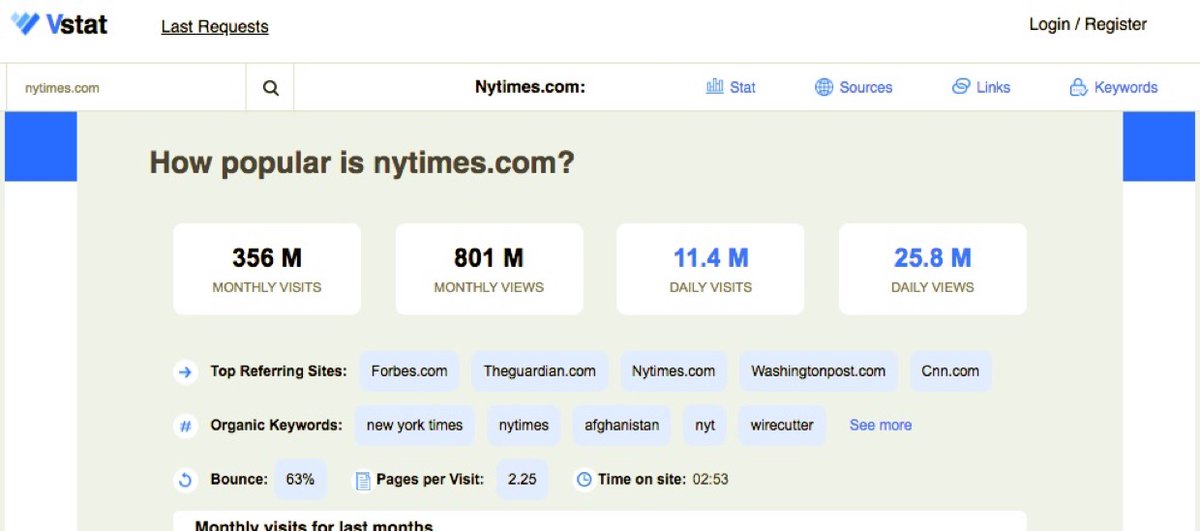The width and height of the screenshot is (1200, 531).
Task: Click the hash icon beside Organic Keywords
Action: point(185,426)
